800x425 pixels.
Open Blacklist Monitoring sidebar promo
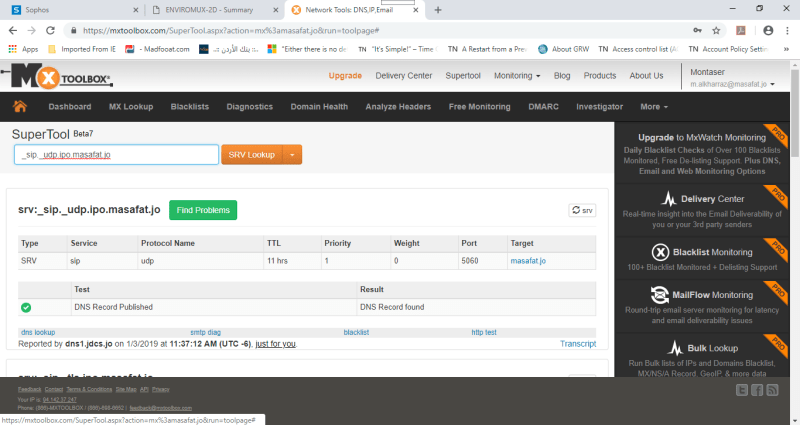tap(702, 259)
